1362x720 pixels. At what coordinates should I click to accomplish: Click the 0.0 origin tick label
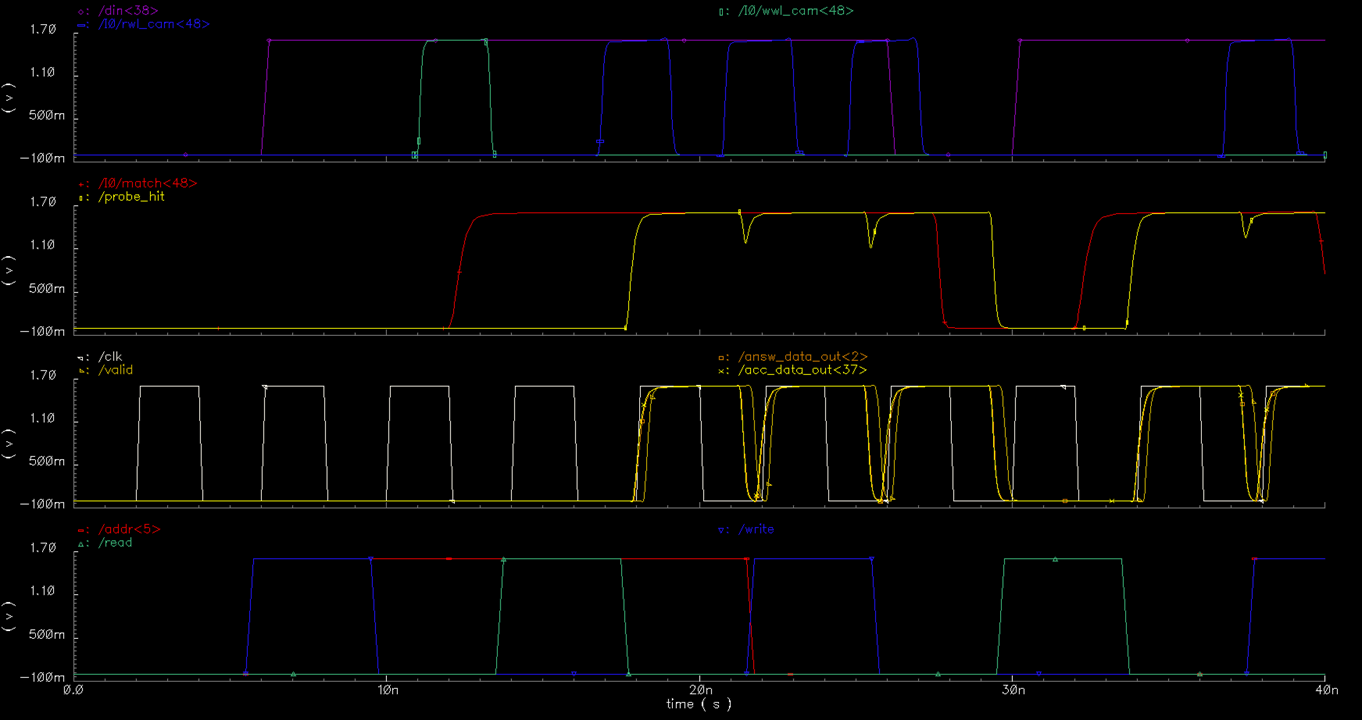point(73,691)
